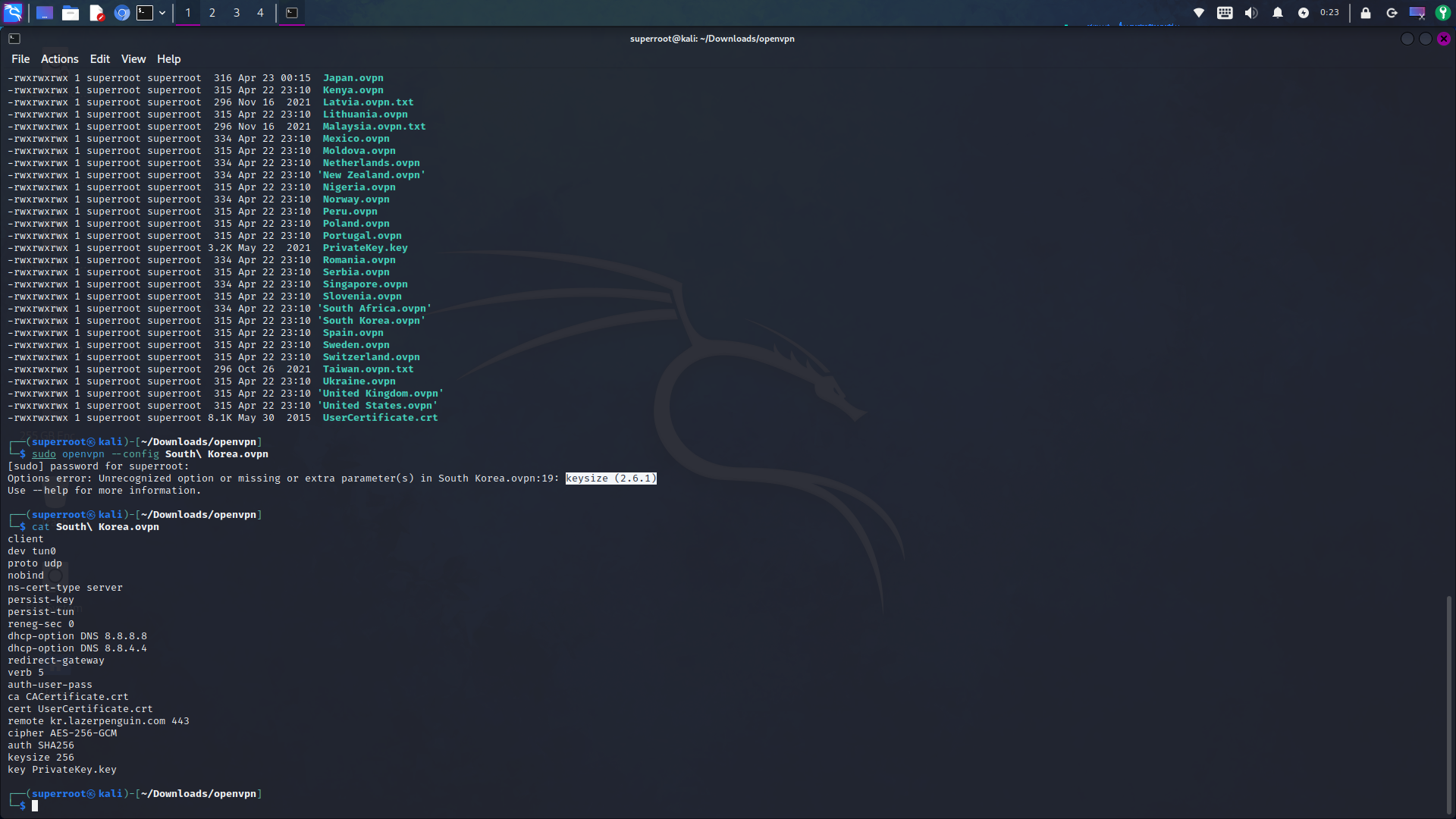Switch to workspace 2
1456x819 pixels.
tap(212, 13)
